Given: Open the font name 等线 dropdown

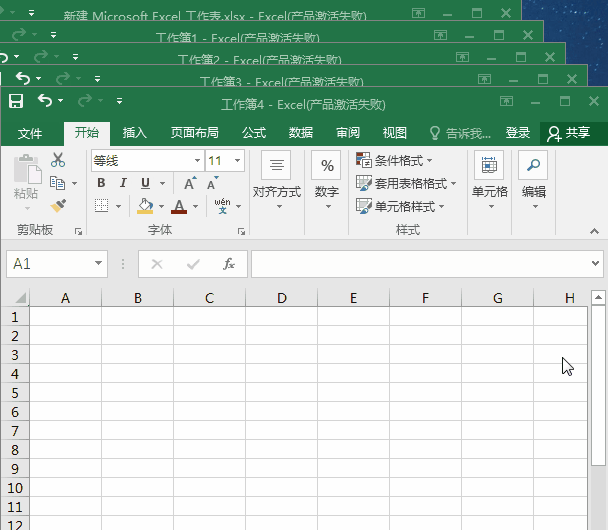Looking at the screenshot, I should point(197,161).
